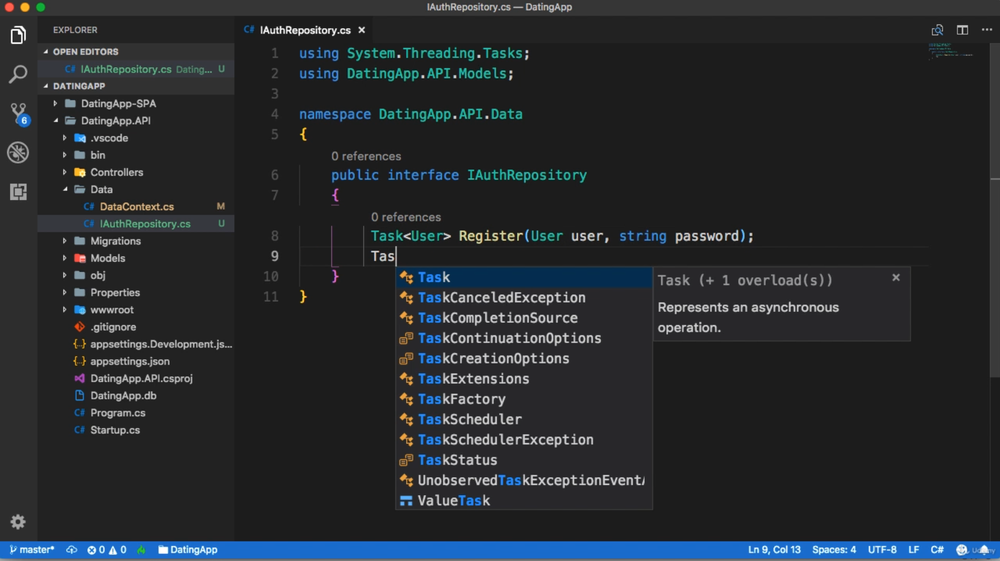Expand the Models folder
This screenshot has height=561, width=1000.
pos(136,258)
